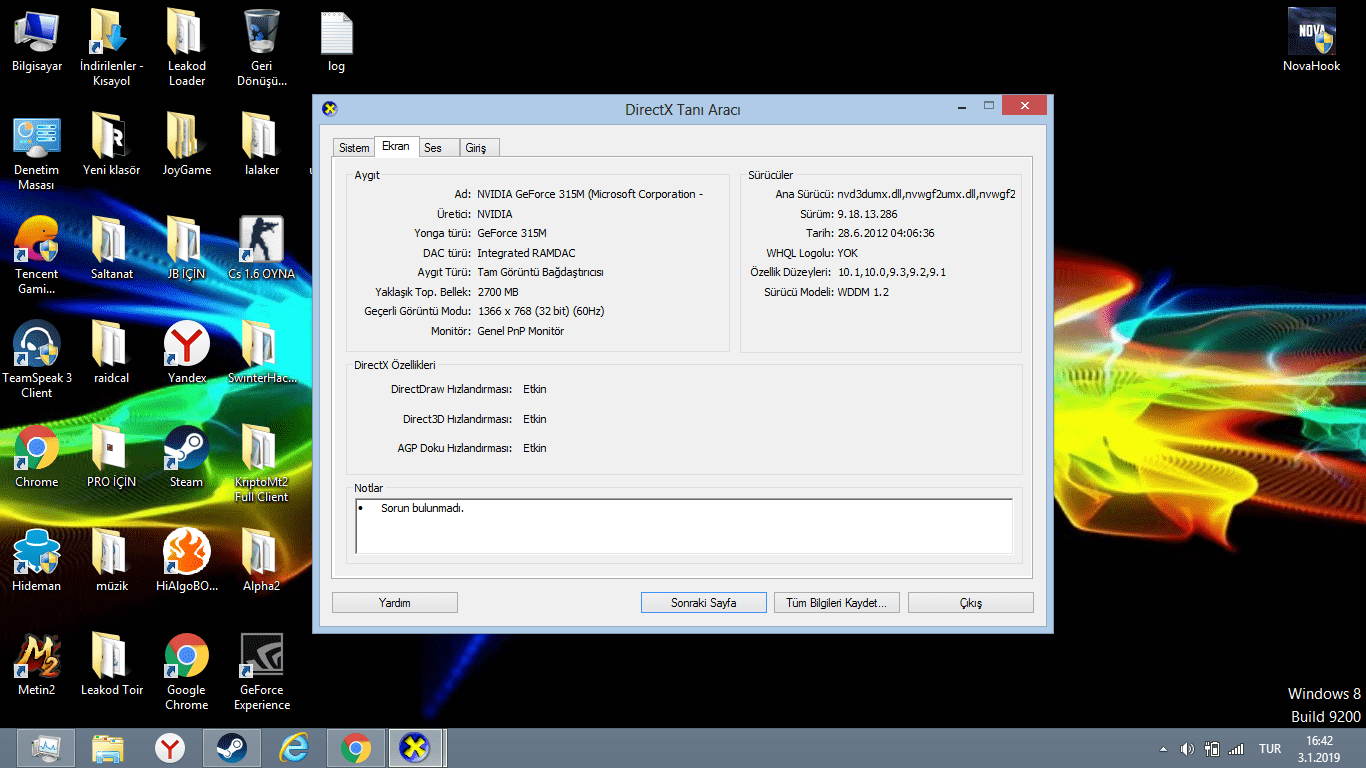Select the Yandex browser desktop shortcut
Viewport: 1366px width, 768px height.
click(x=186, y=353)
